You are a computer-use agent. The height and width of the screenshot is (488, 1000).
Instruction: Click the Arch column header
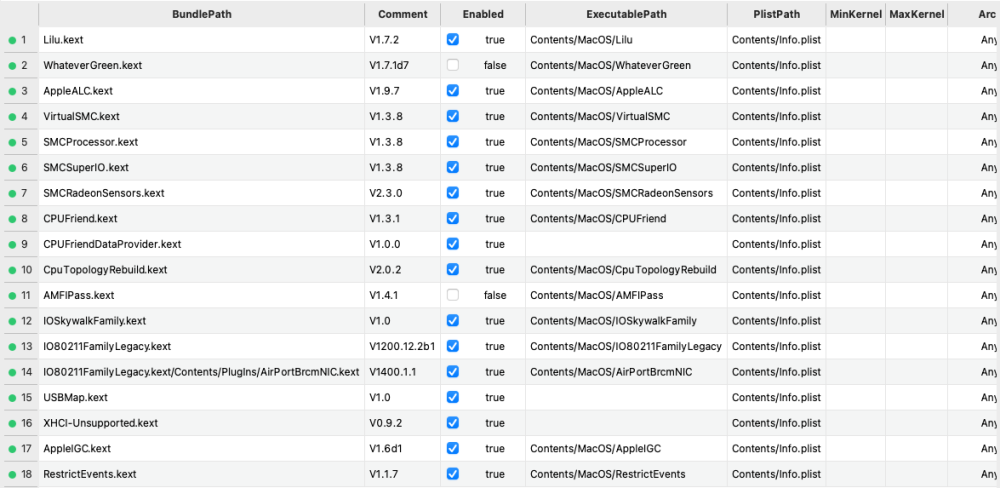point(974,14)
